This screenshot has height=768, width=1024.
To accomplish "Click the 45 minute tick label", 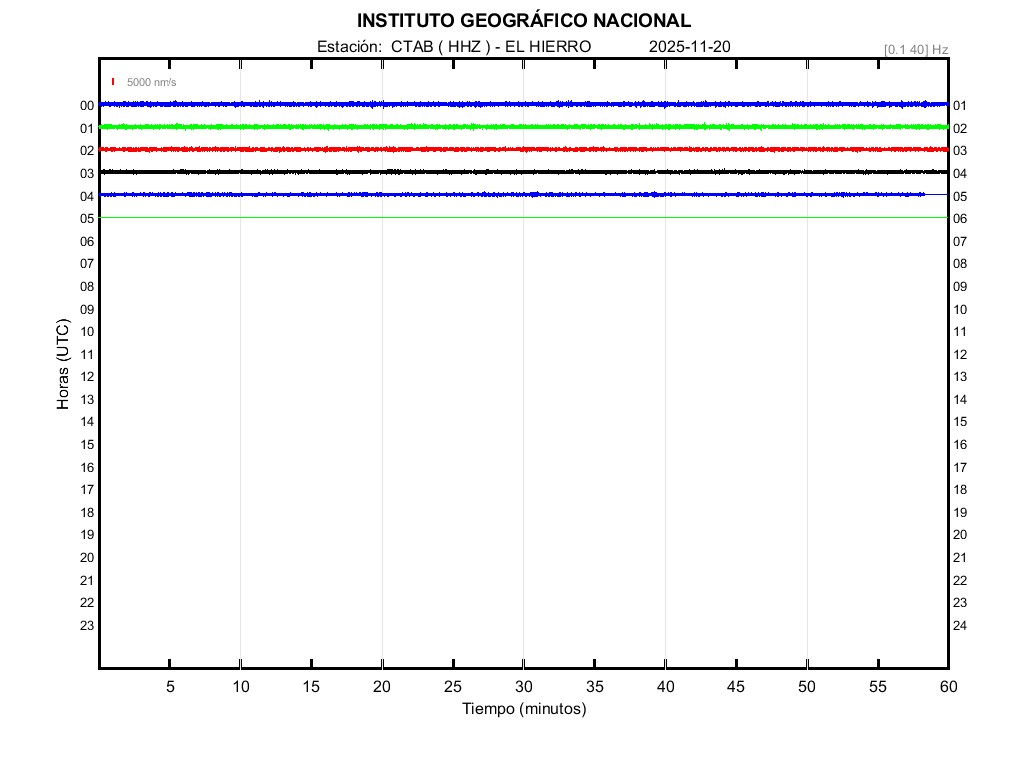I will tap(736, 686).
